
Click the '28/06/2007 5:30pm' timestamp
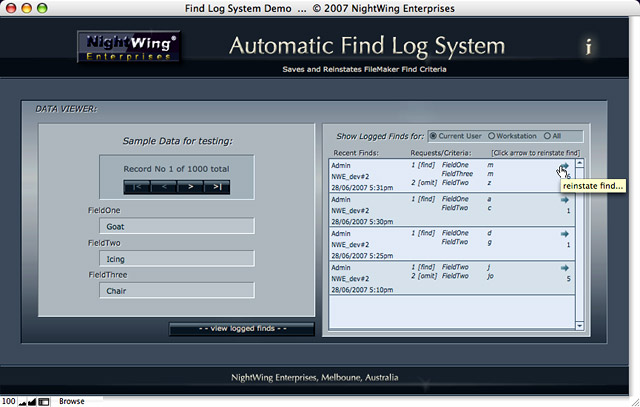tap(362, 222)
